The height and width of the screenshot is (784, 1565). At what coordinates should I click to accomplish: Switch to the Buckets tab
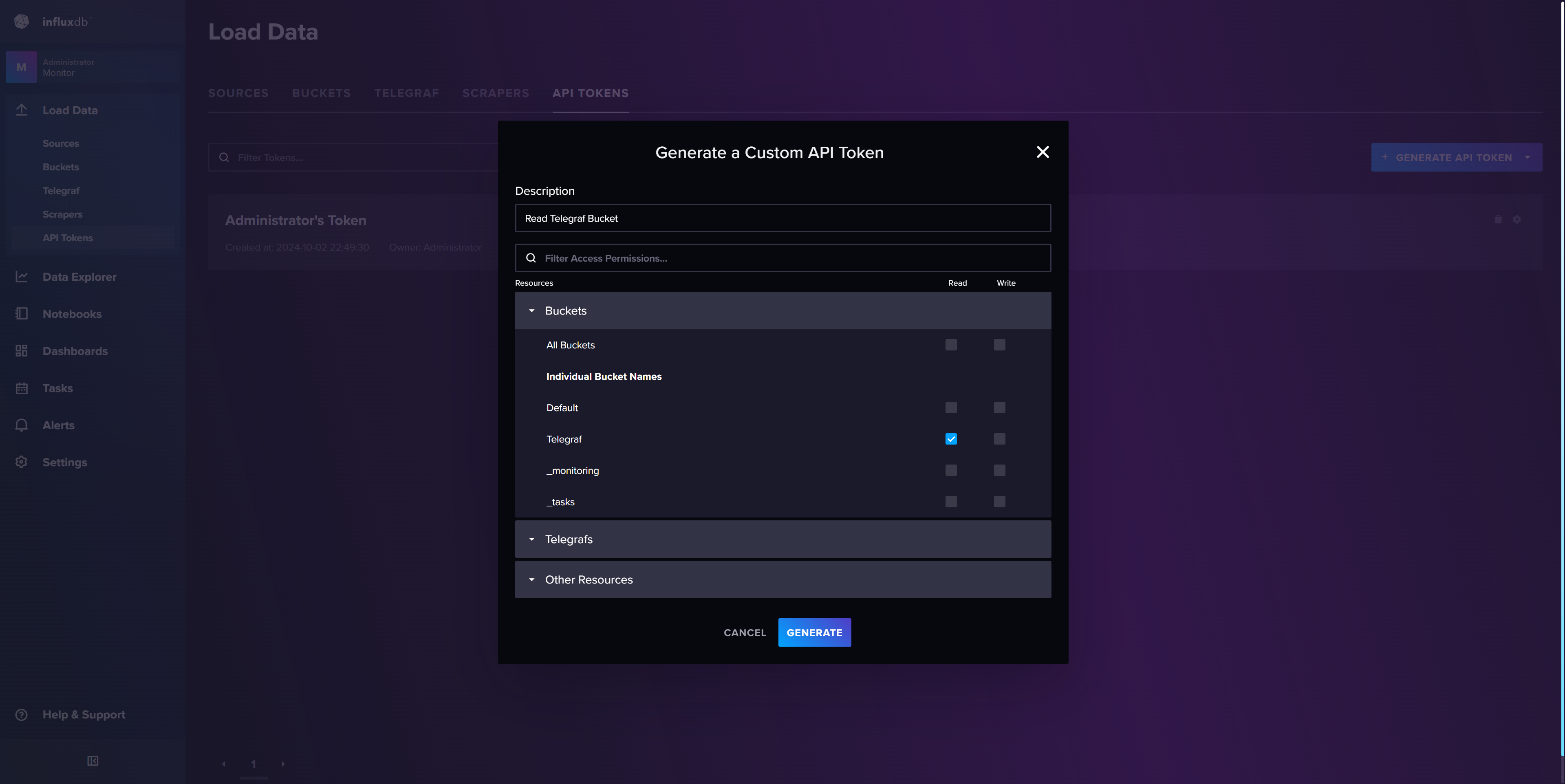(x=322, y=93)
